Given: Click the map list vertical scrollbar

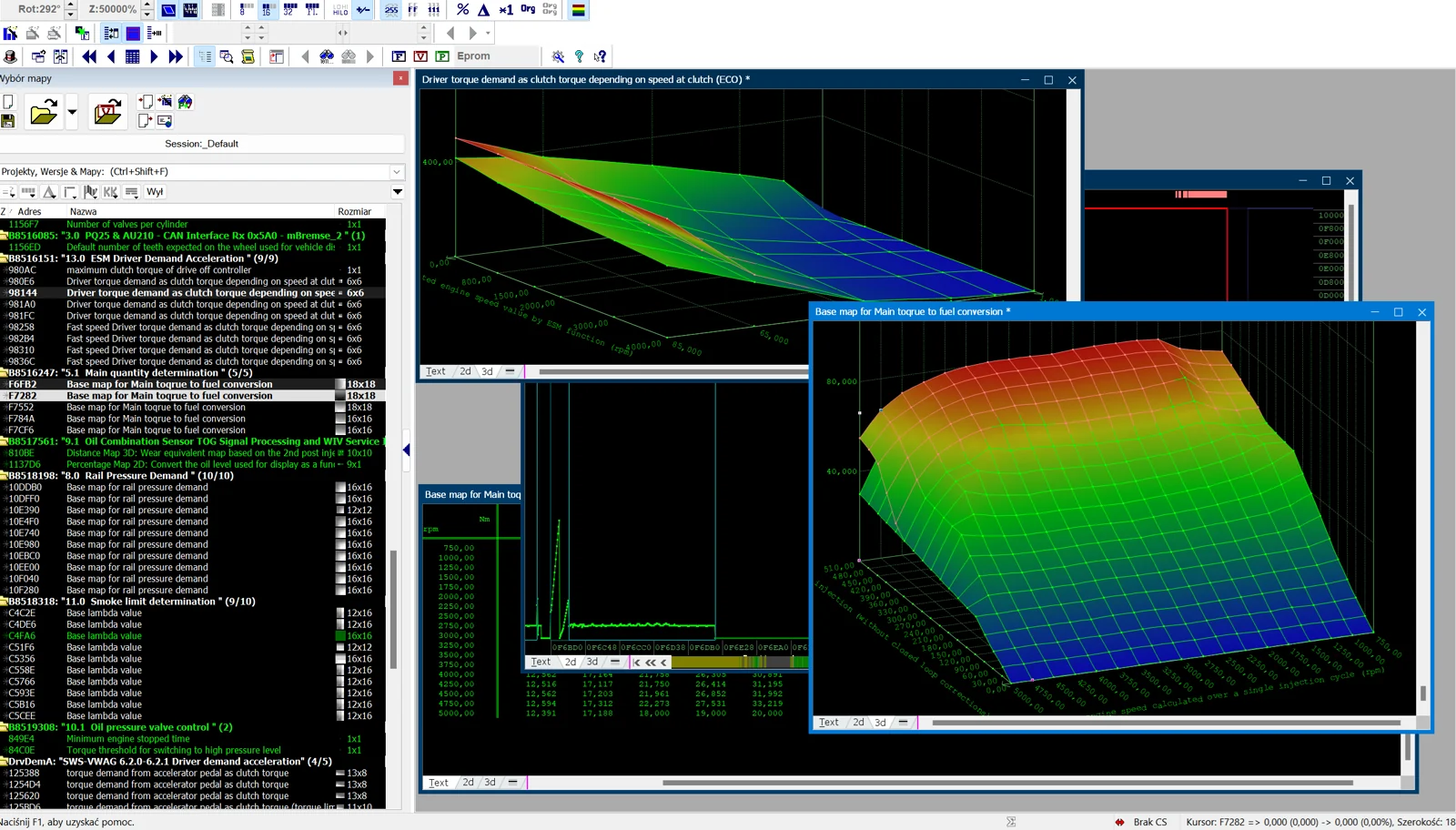Looking at the screenshot, I should pos(393,610).
